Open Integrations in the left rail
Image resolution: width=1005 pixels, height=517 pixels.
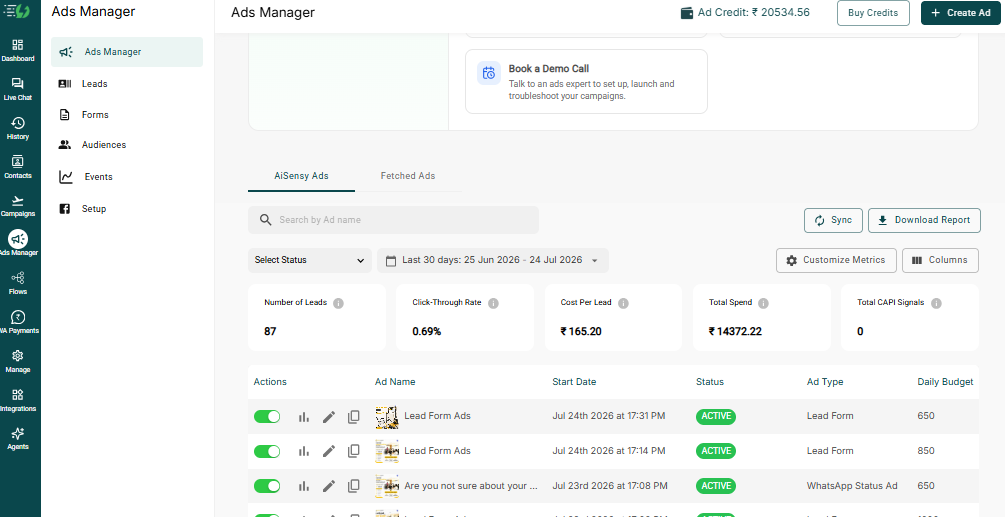[x=18, y=400]
